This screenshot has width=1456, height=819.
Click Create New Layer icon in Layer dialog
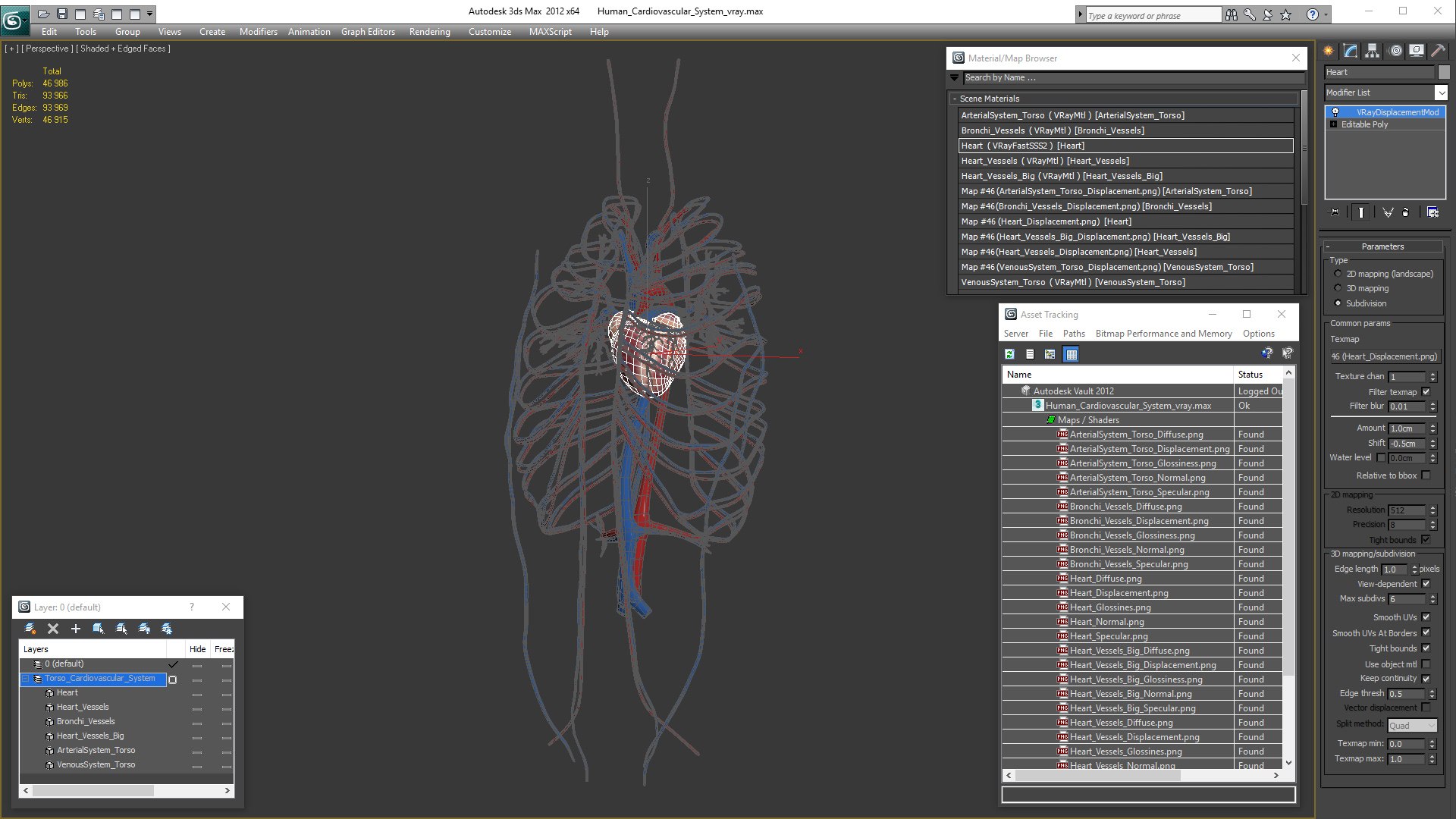pos(30,629)
